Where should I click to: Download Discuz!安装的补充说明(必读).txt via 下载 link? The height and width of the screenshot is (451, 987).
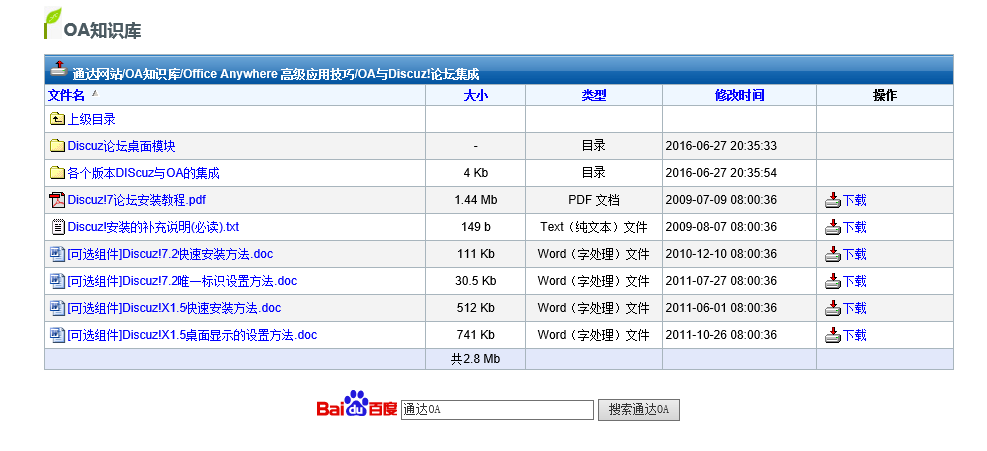pos(853,227)
